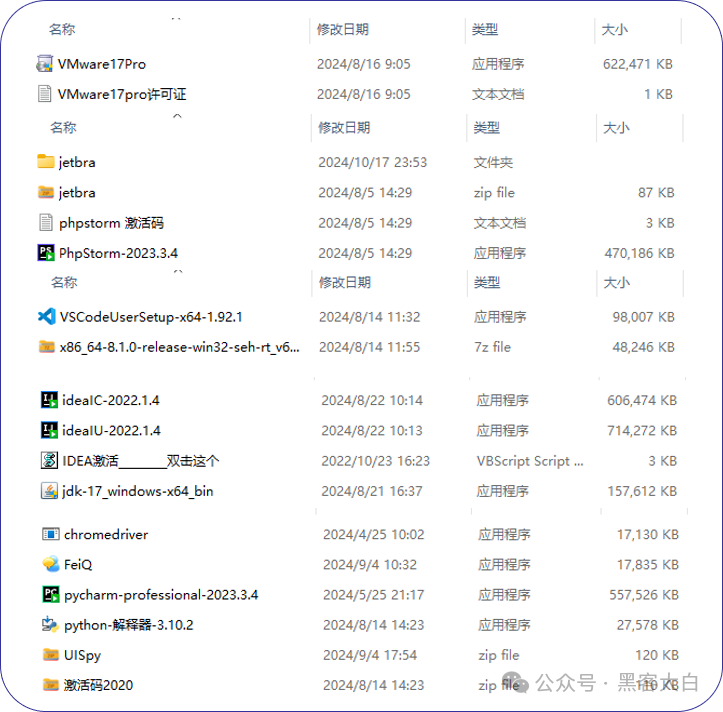Select the 激活码2020 zip archive icon
The height and width of the screenshot is (712, 723).
pos(51,685)
